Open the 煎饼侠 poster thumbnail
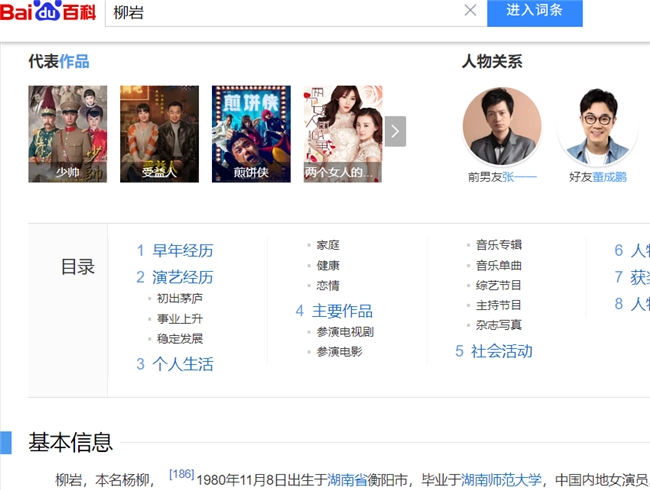Viewport: 650px width, 490px height. 251,133
